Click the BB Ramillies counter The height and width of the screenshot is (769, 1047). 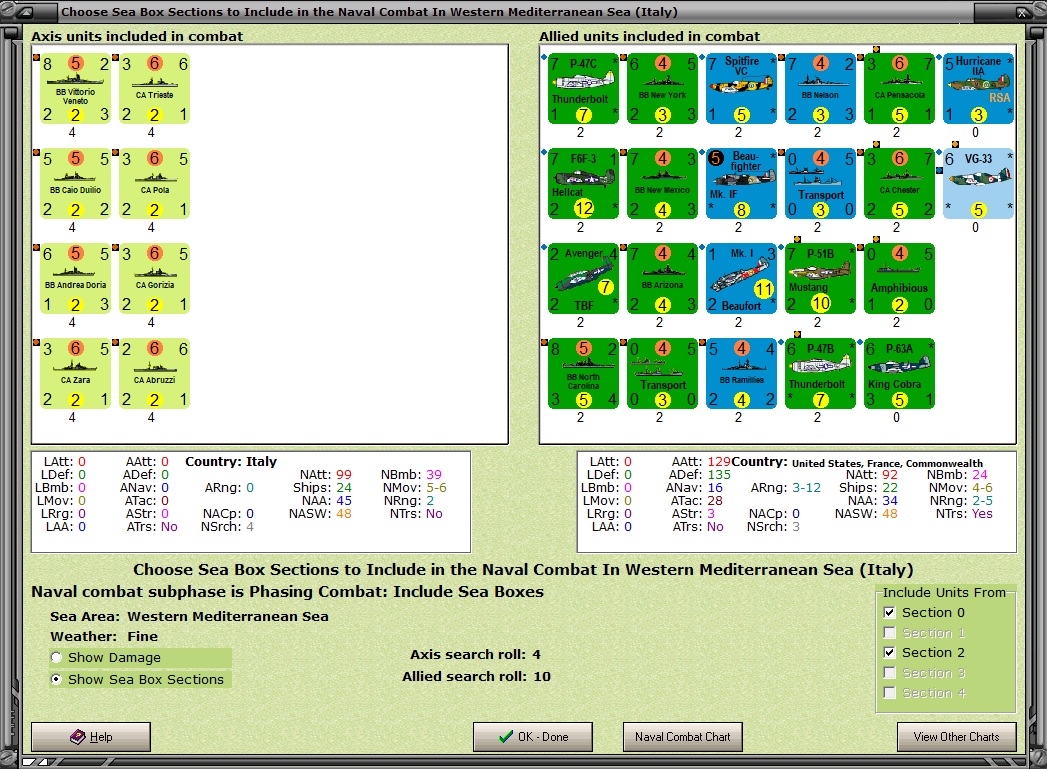point(741,373)
